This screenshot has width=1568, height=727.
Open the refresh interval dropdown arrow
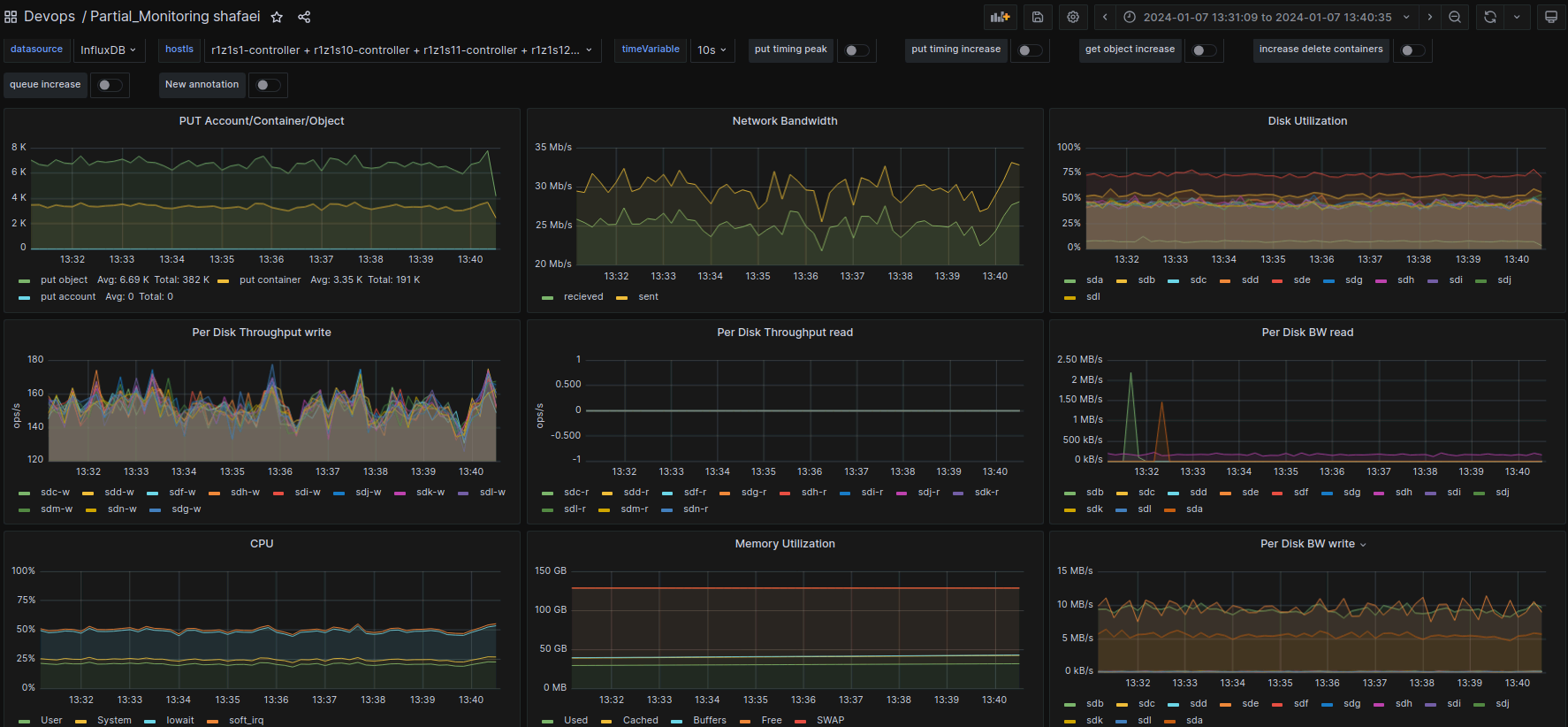(1517, 17)
